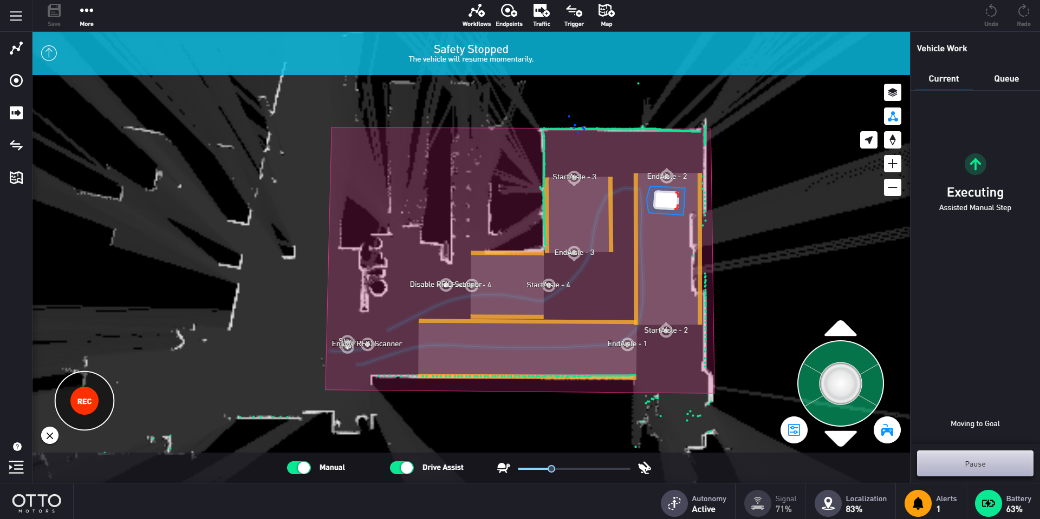Click the map layers icon
Image resolution: width=1040 pixels, height=519 pixels.
(893, 92)
